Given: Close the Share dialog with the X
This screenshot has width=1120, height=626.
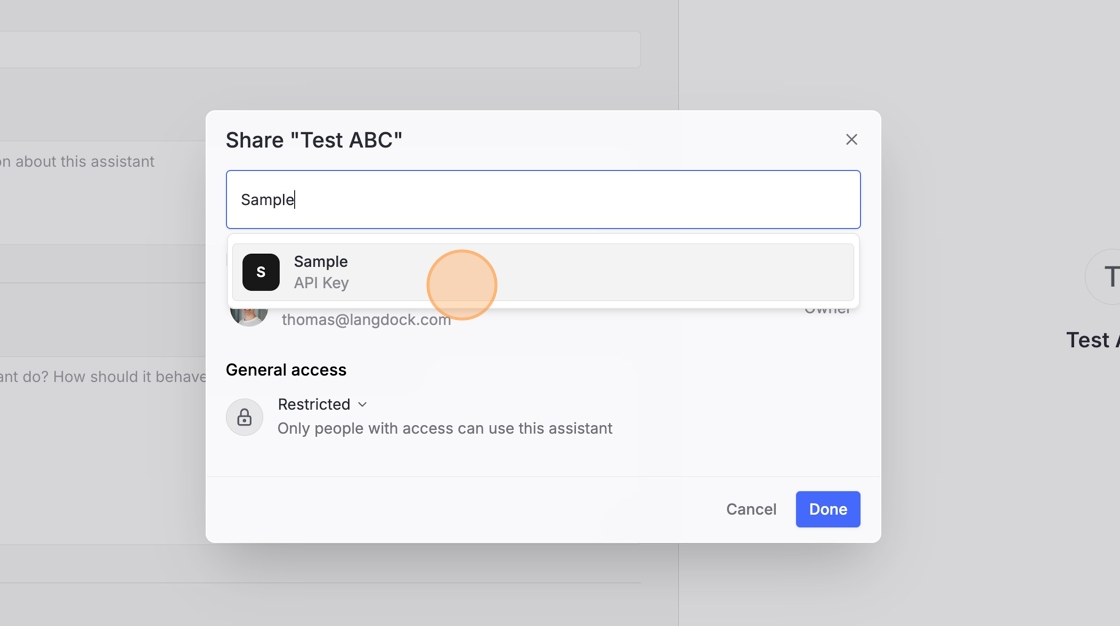Looking at the screenshot, I should tap(851, 140).
